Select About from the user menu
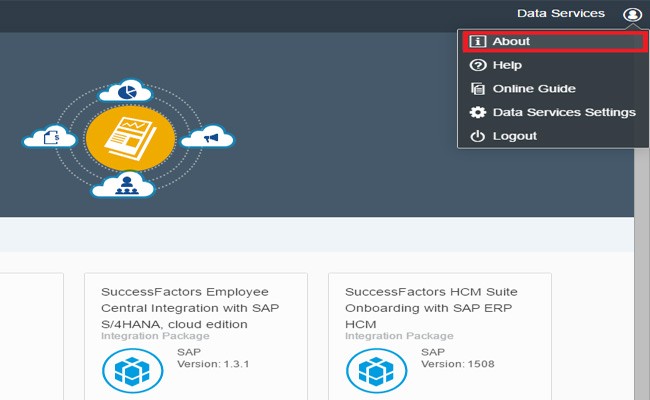The height and width of the screenshot is (400, 650). (x=555, y=41)
